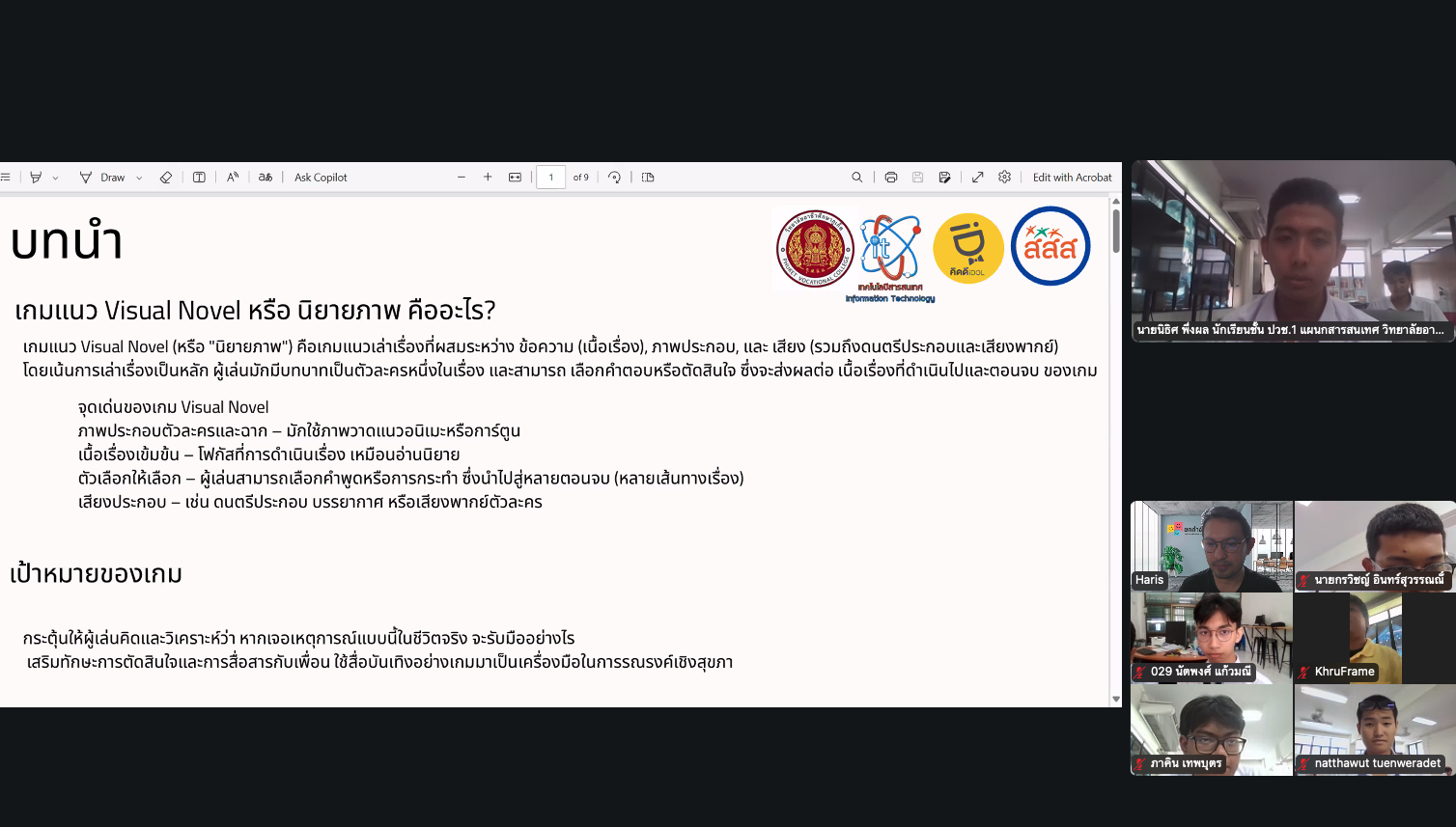Expand the Draw tool options dropdown
This screenshot has height=827, width=1456.
point(139,178)
